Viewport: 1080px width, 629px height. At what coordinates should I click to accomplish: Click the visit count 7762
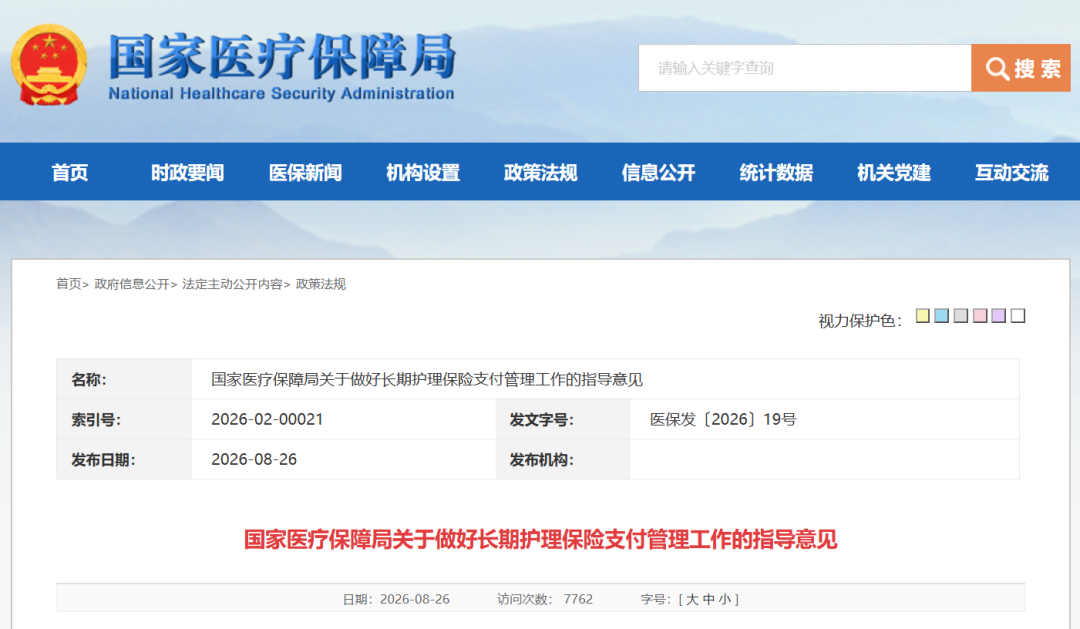(x=578, y=599)
